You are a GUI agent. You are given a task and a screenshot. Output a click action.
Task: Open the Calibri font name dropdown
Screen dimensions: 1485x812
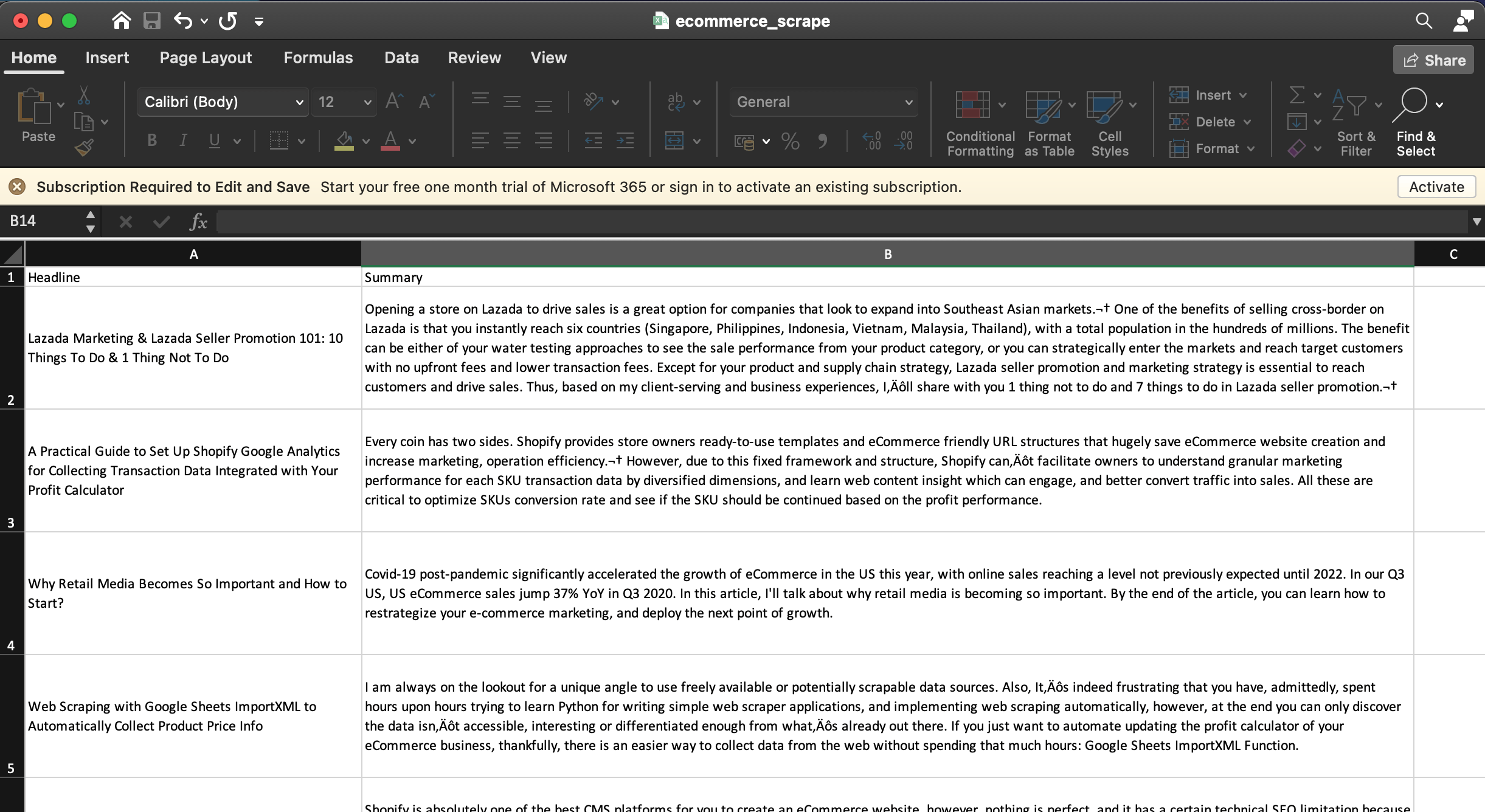pyautogui.click(x=222, y=101)
